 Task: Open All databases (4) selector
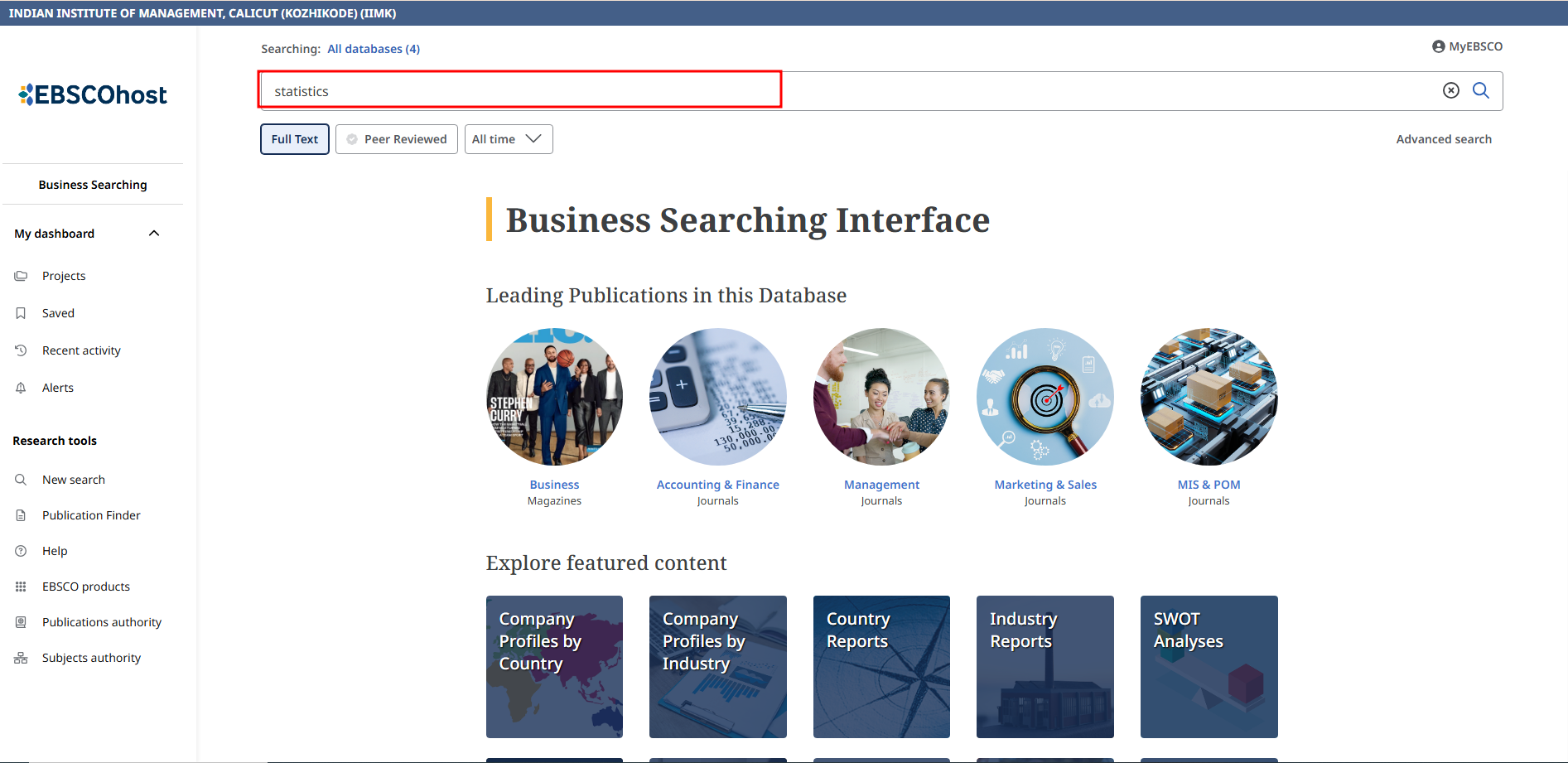coord(374,49)
